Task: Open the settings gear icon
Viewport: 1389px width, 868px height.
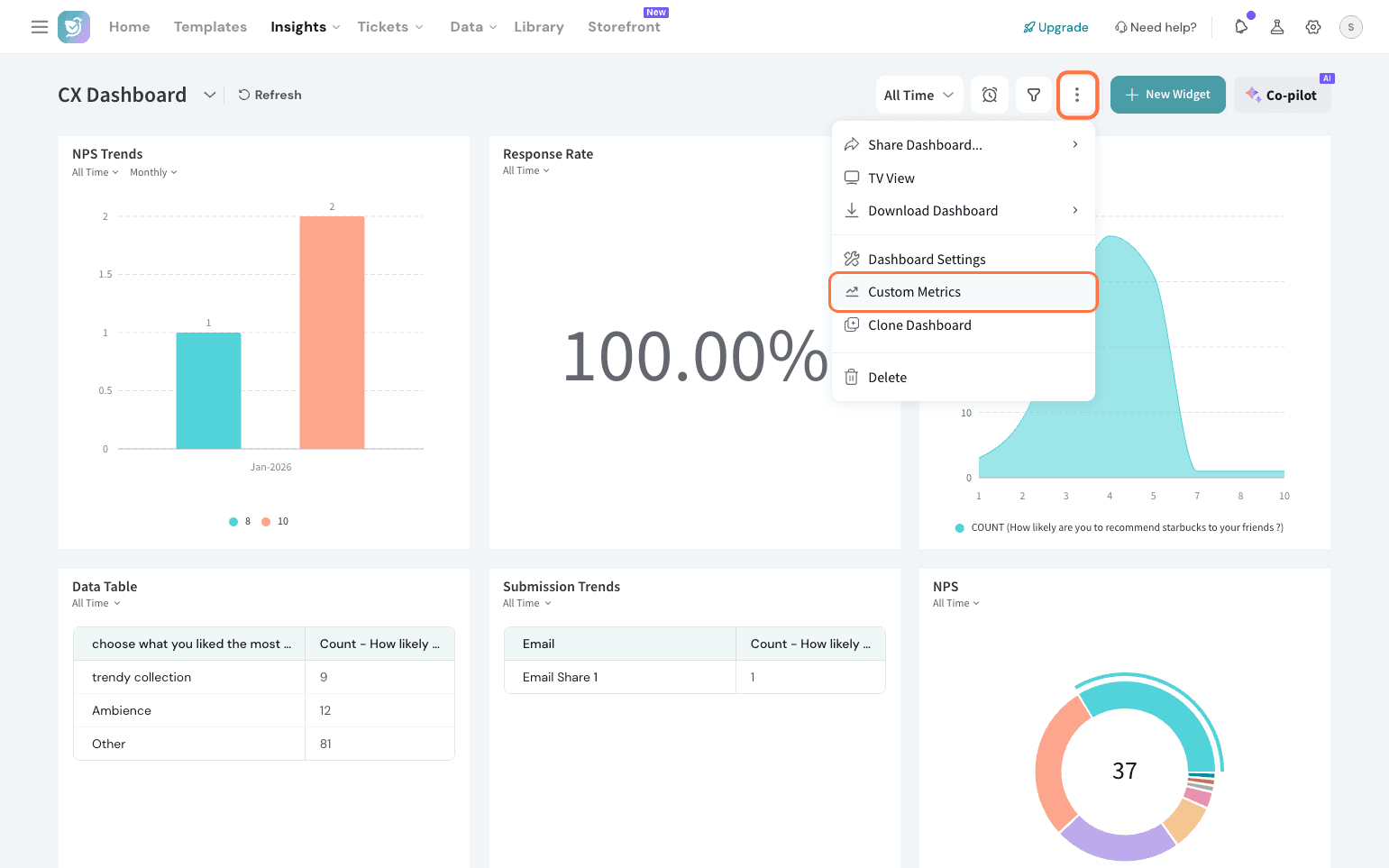Action: pyautogui.click(x=1313, y=27)
